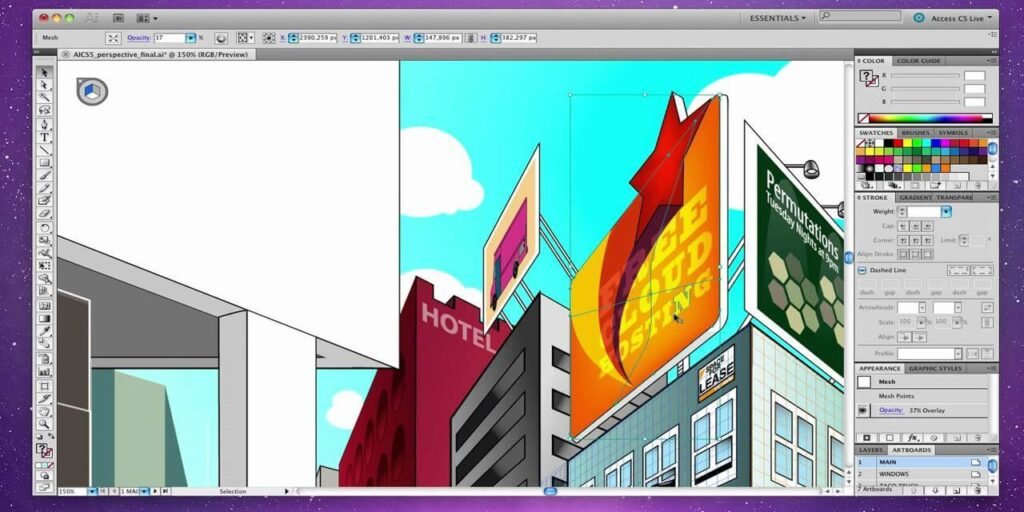
Task: Select the Rectangle tool
Action: [44, 163]
